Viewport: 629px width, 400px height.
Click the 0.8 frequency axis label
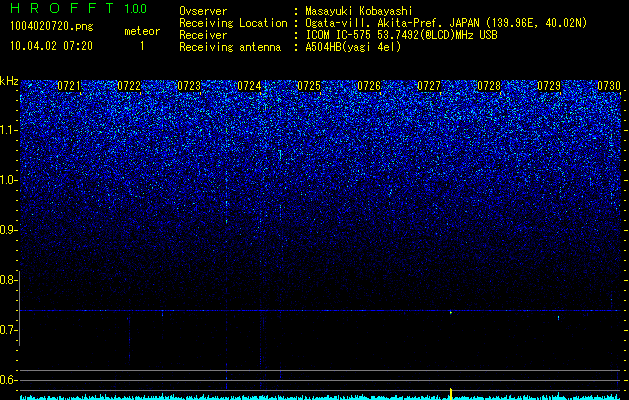coord(9,280)
